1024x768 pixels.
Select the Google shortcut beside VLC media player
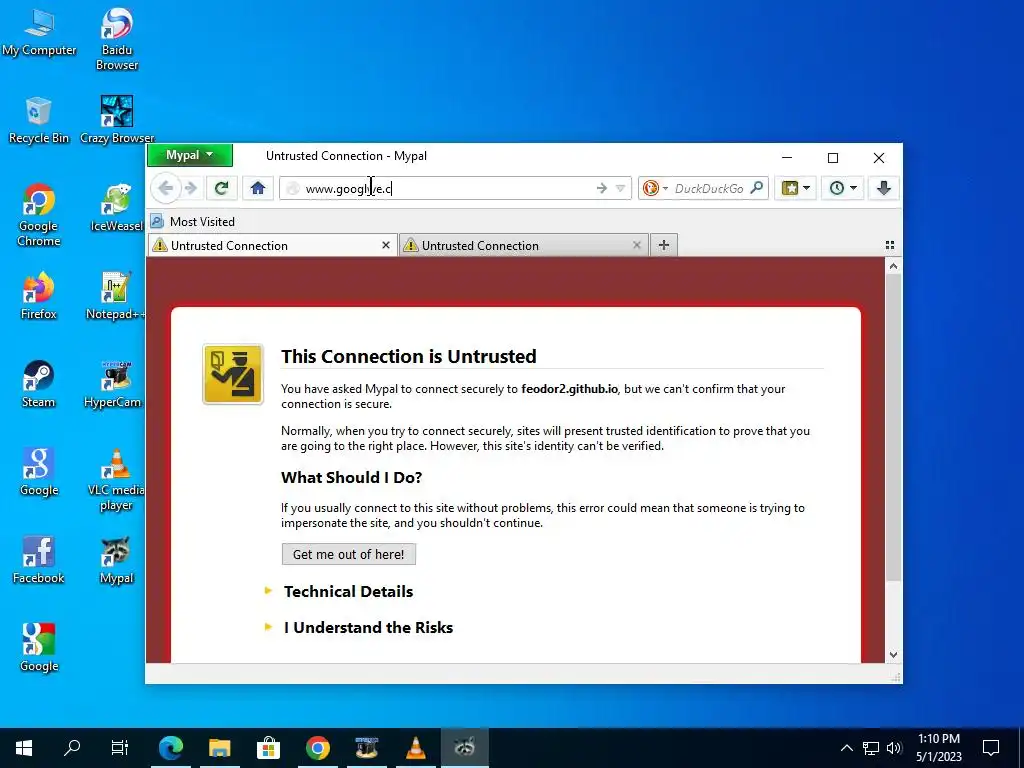(39, 472)
